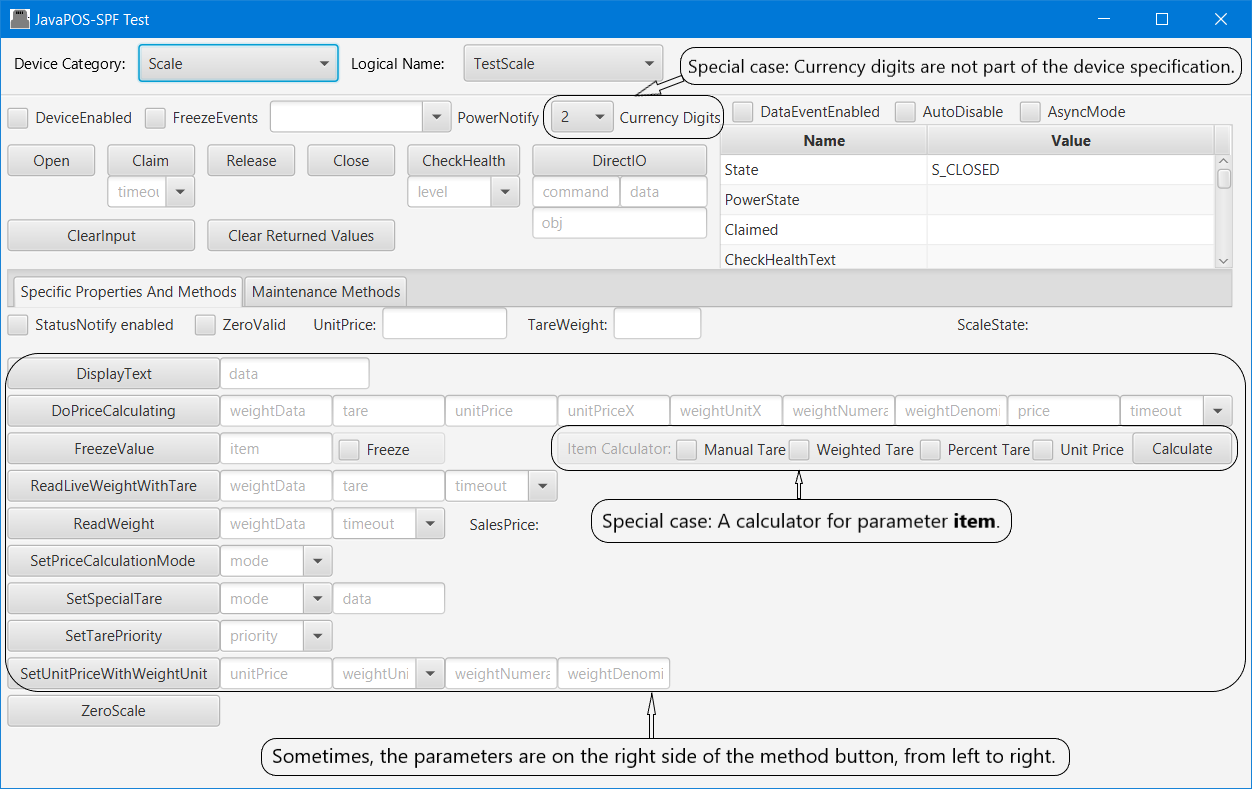
Task: Focus the DoPriceCalculating unitPriceX field
Action: pos(614,411)
